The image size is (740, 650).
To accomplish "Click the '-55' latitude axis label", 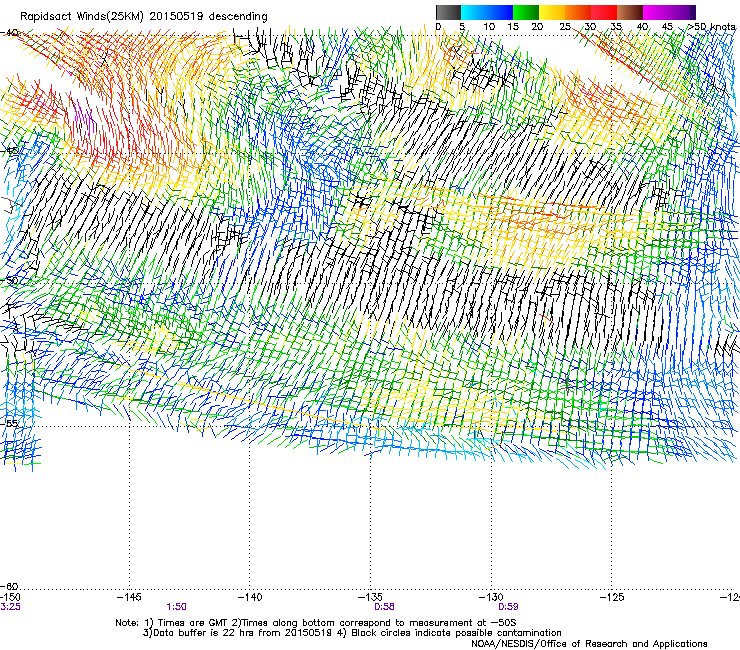I will pos(9,423).
